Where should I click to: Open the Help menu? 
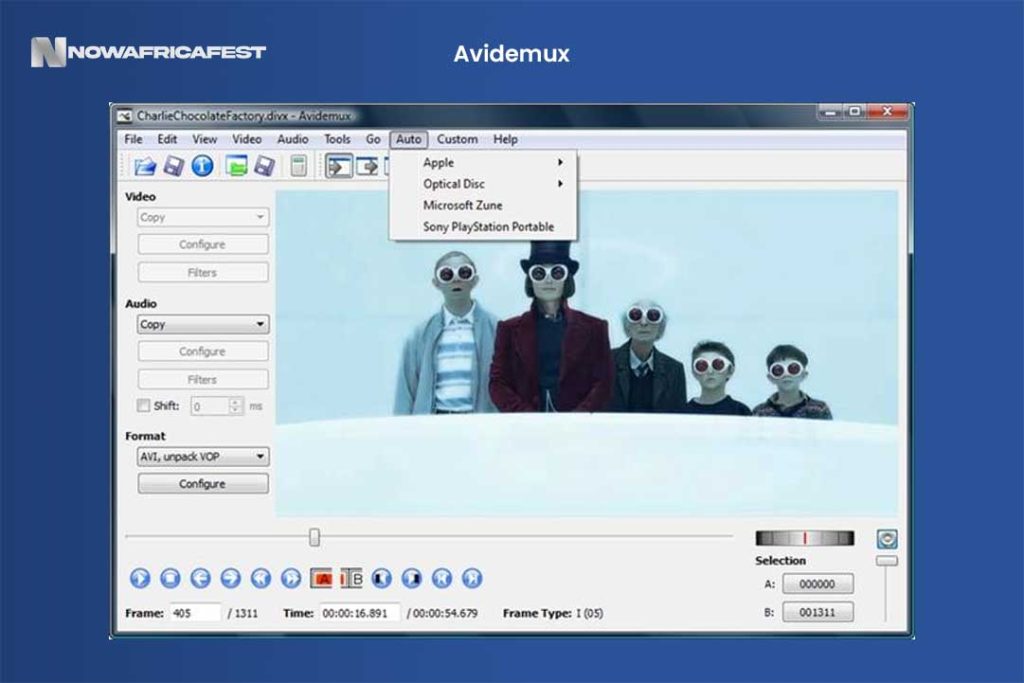(x=505, y=139)
